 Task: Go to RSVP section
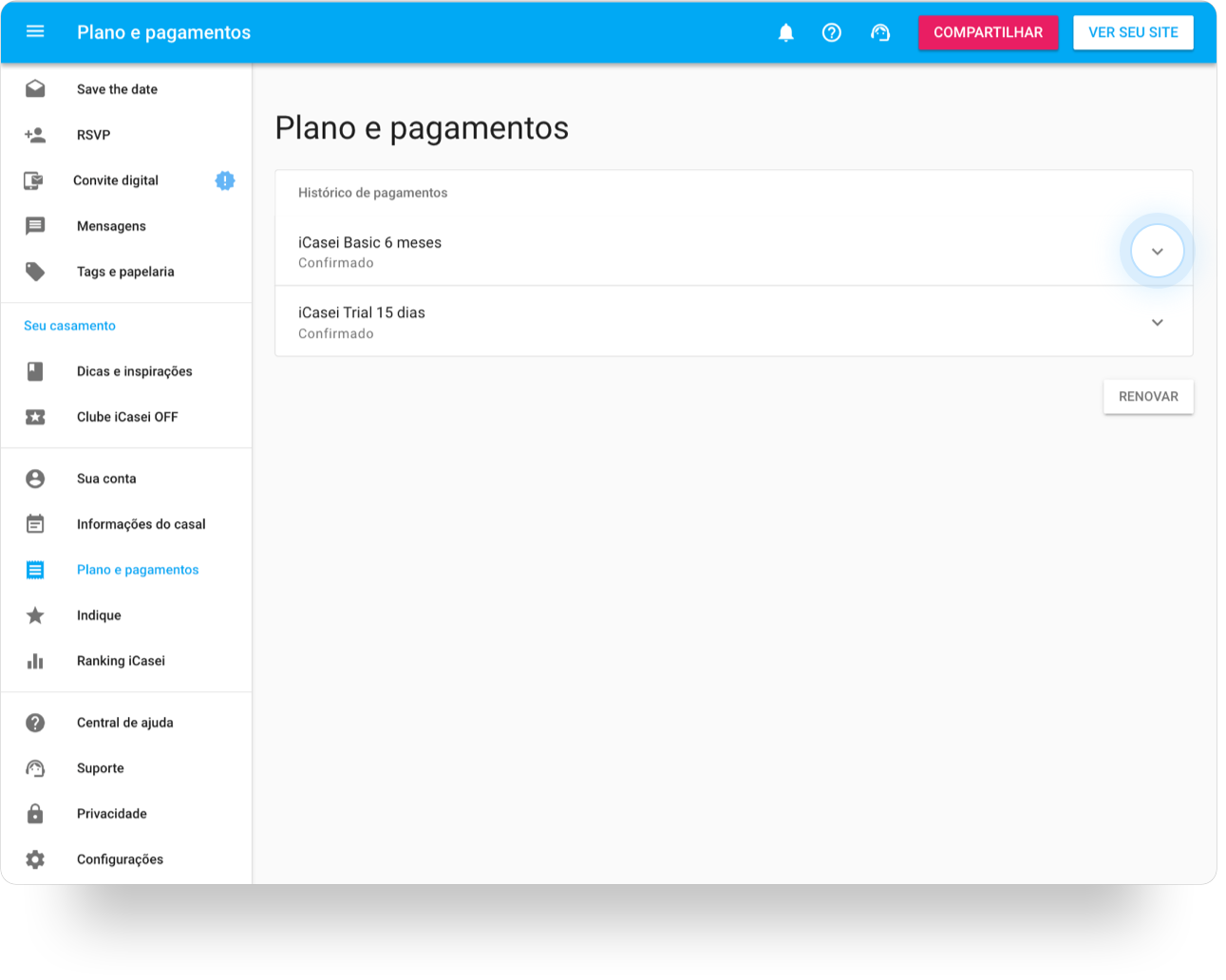point(126,135)
